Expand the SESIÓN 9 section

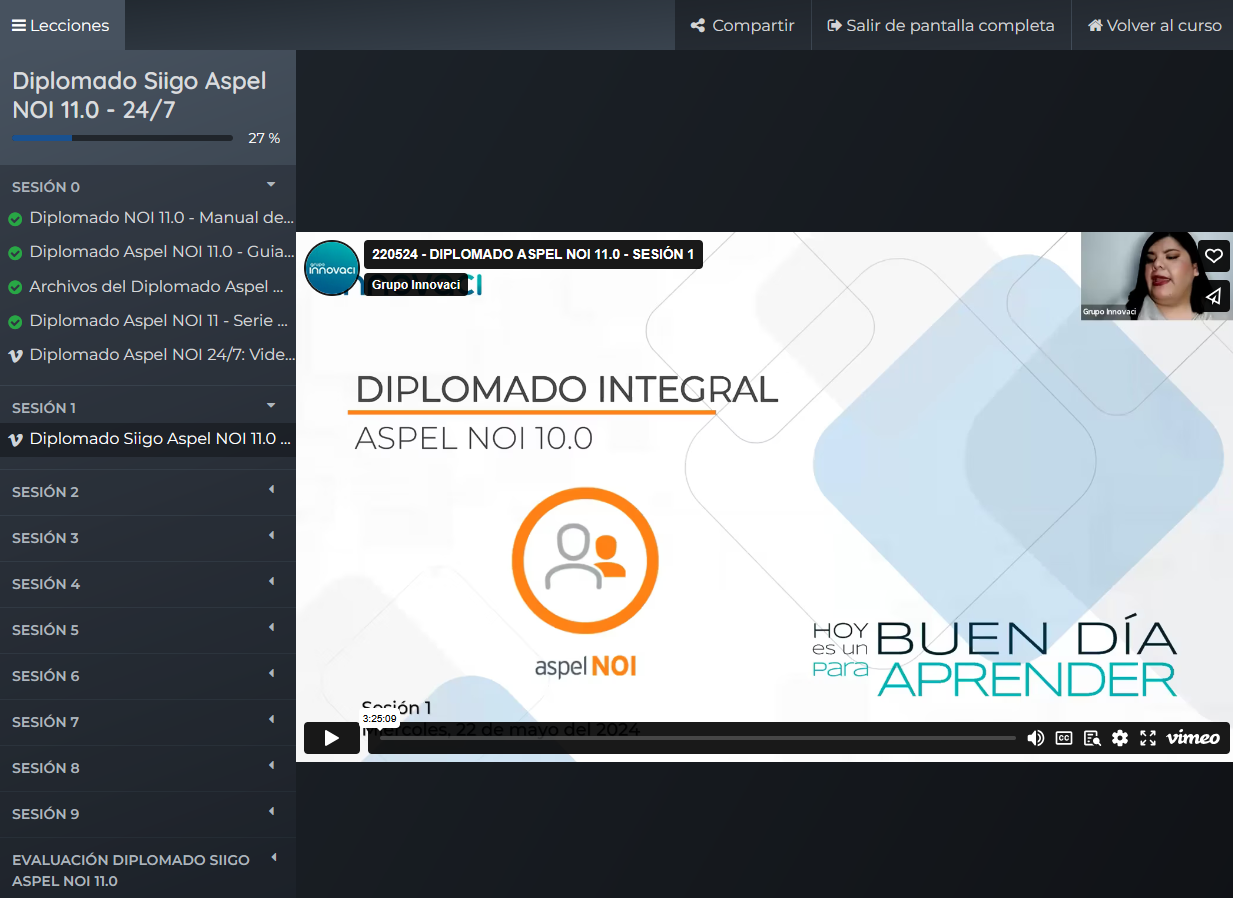click(x=148, y=814)
